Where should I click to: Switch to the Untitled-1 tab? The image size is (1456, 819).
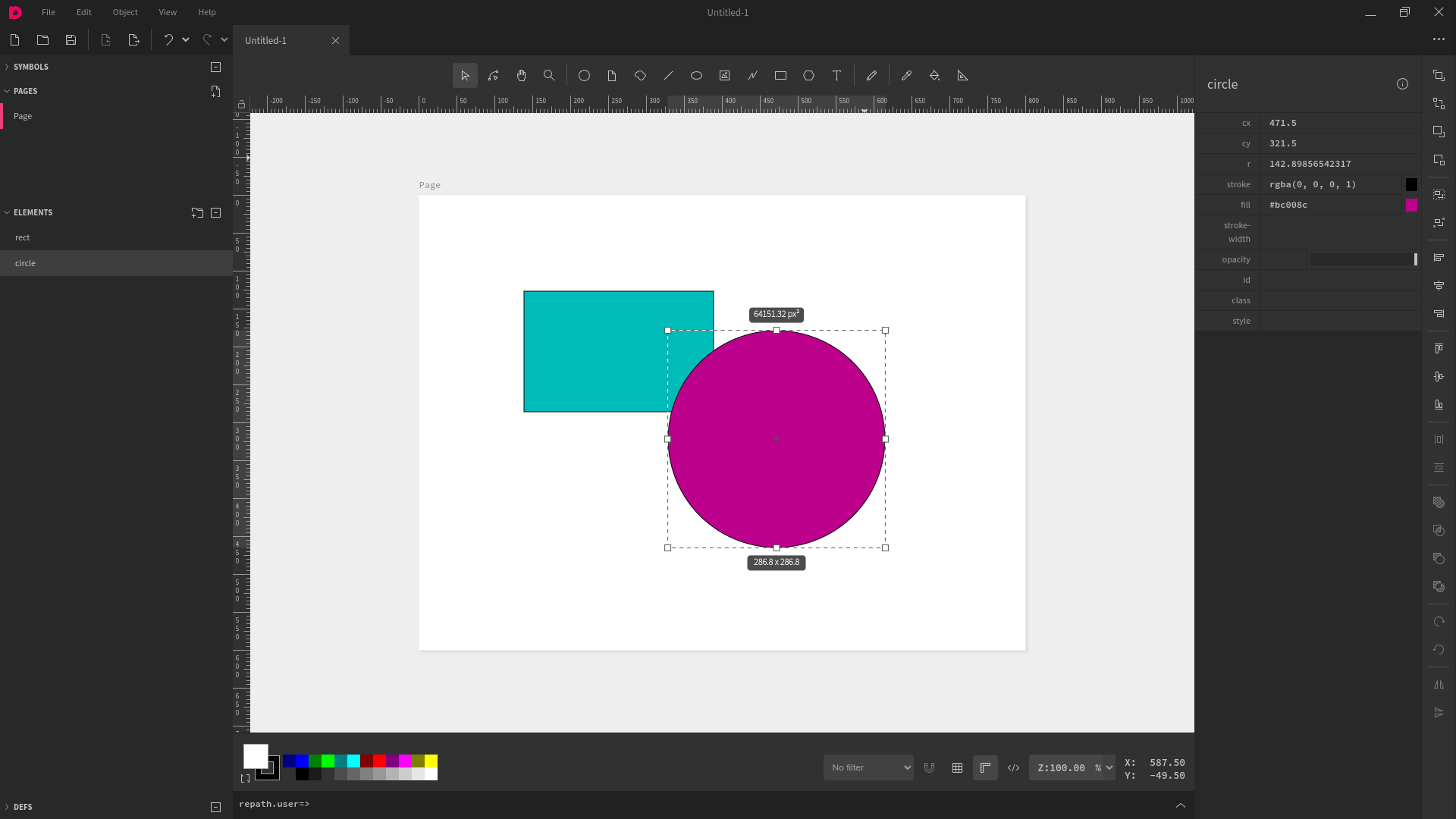click(266, 41)
